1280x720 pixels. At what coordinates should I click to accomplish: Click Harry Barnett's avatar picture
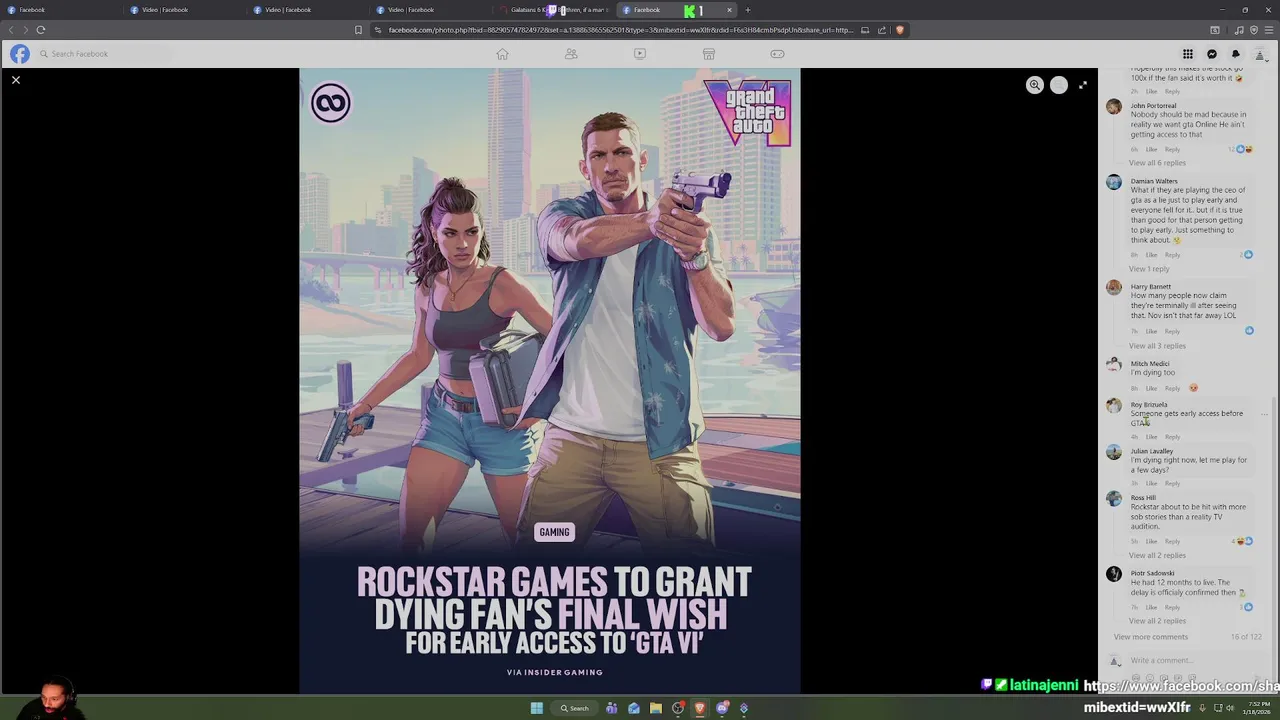1114,288
